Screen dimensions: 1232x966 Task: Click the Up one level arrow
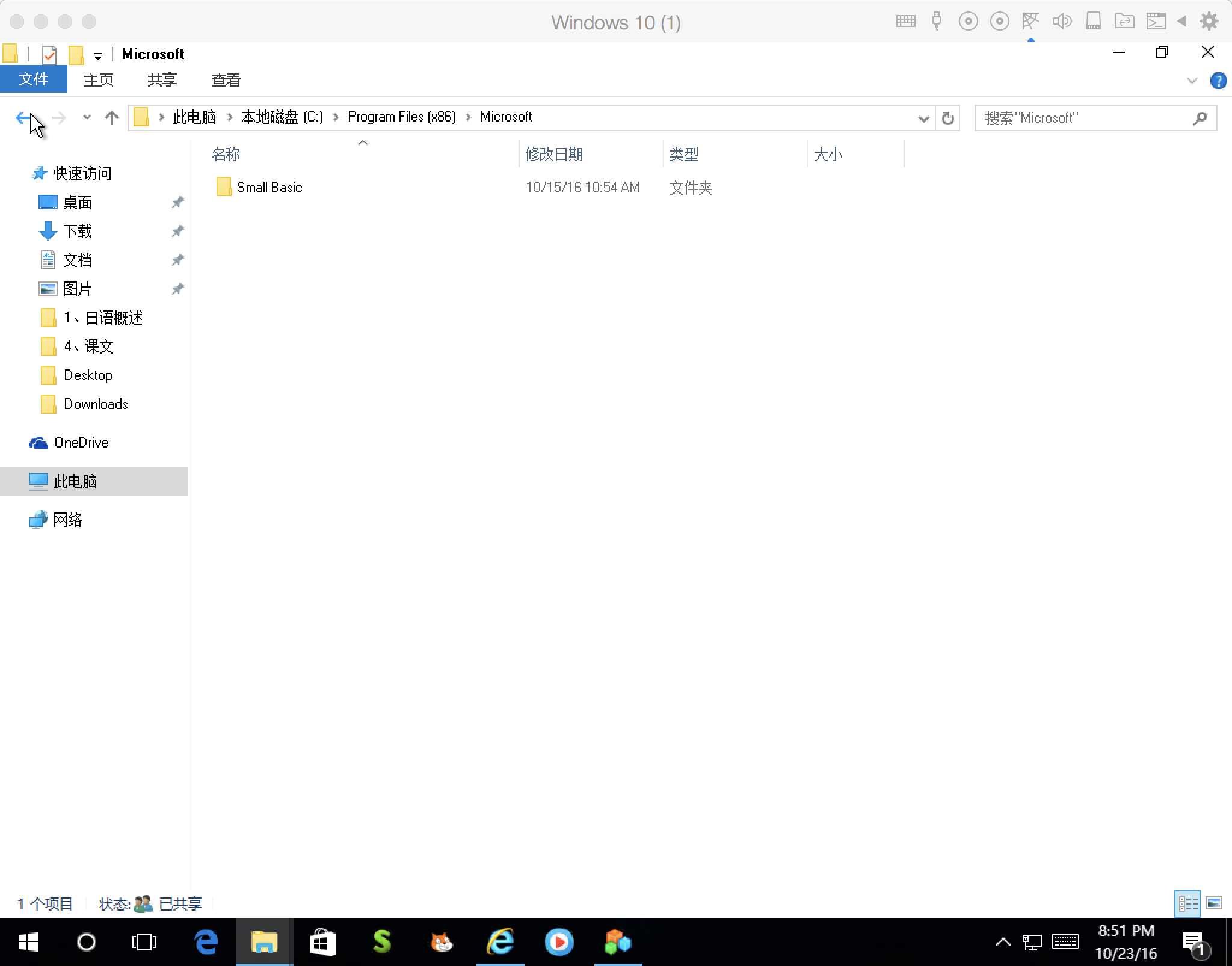click(111, 118)
